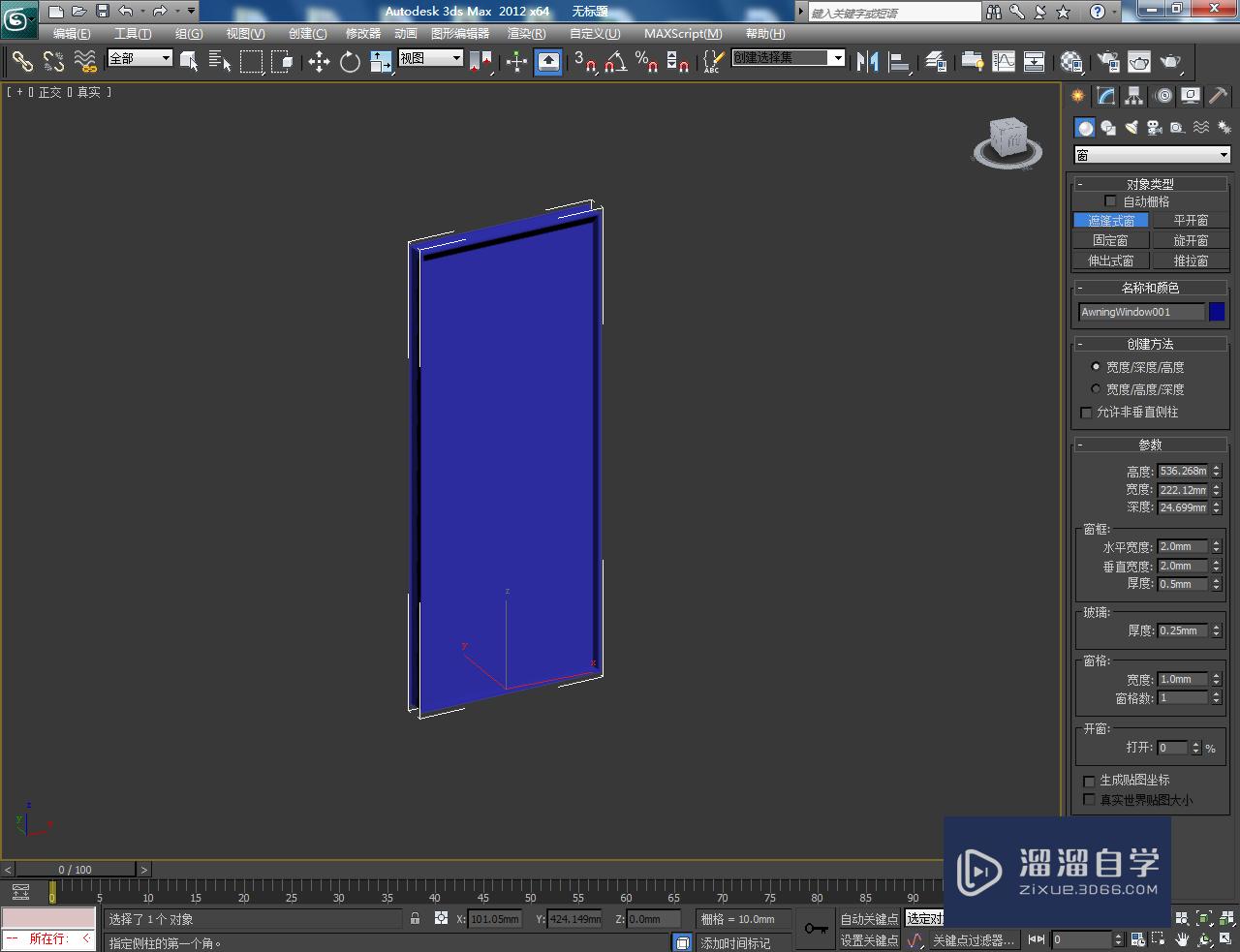Activate Select and Rotate tool
1240x952 pixels.
tap(350, 62)
